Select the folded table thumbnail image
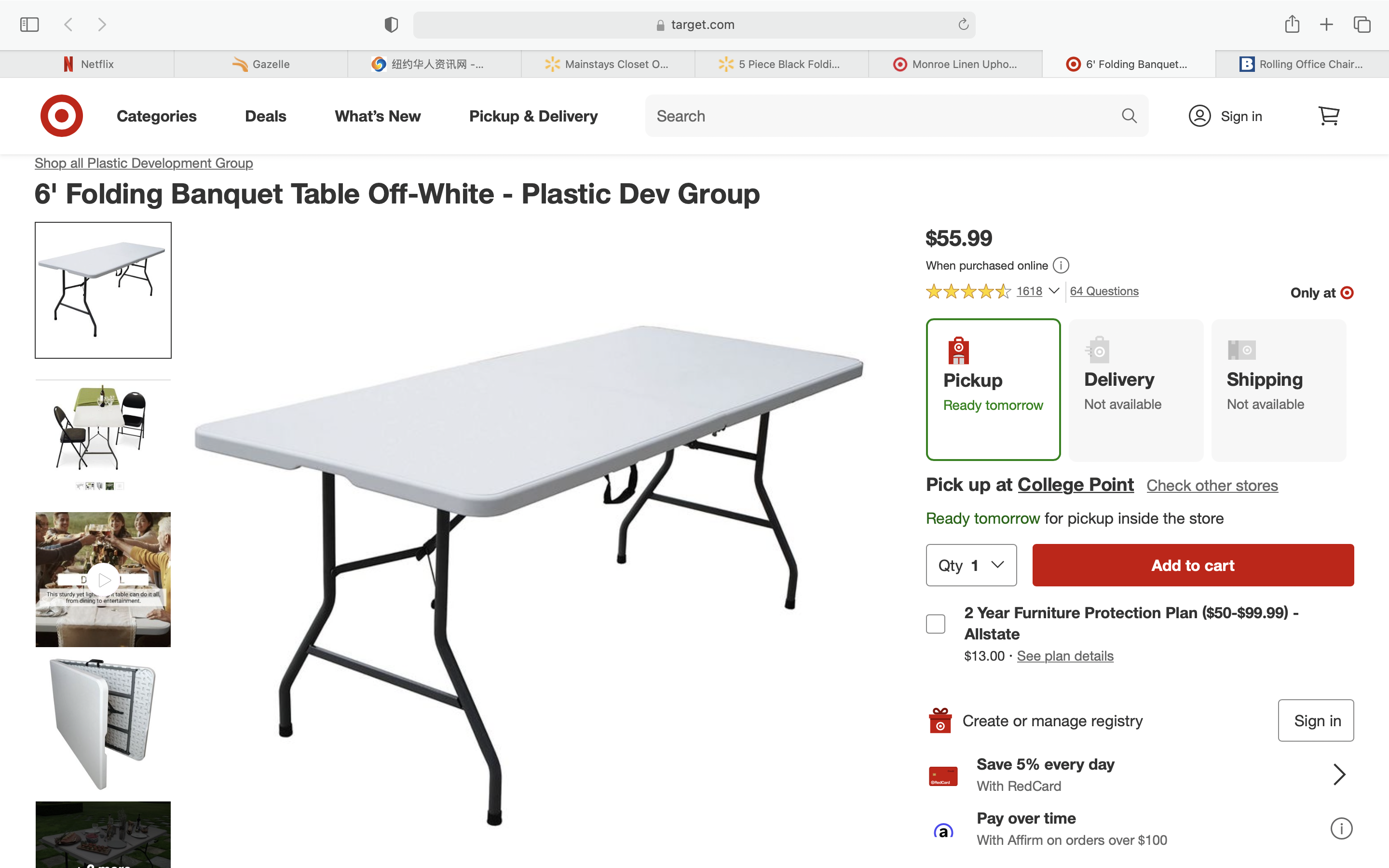1389x868 pixels. click(103, 723)
